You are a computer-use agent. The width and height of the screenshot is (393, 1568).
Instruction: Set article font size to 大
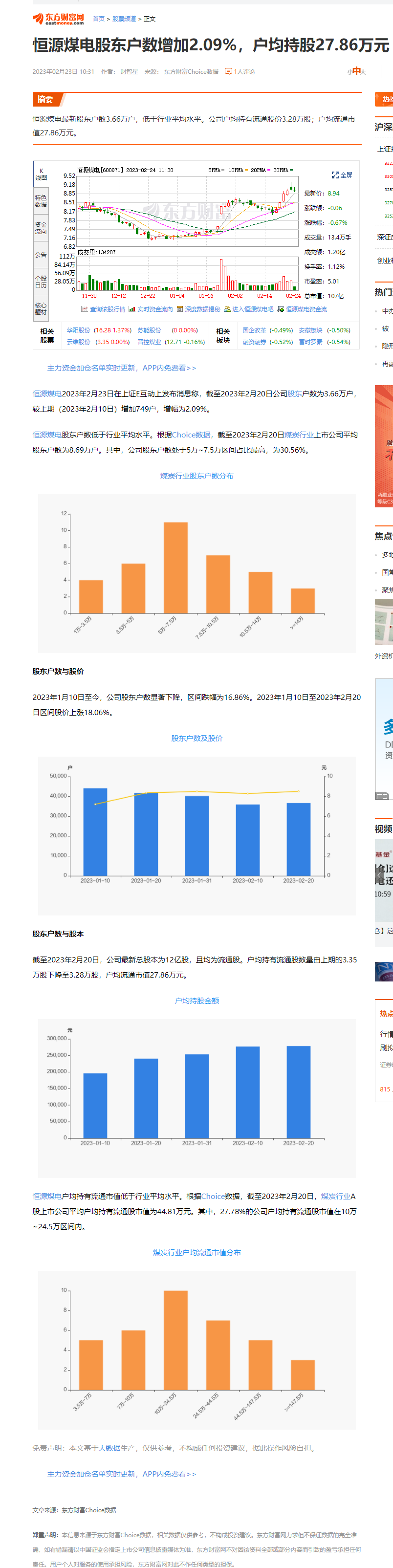click(363, 72)
